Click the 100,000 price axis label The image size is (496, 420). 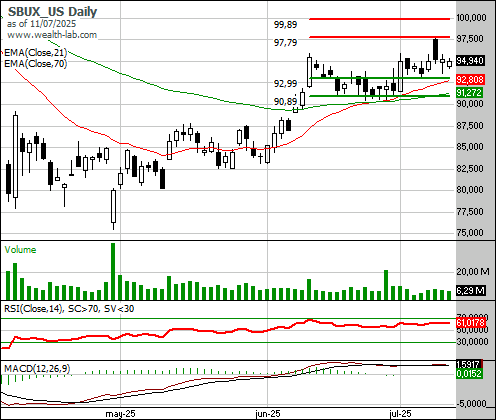click(x=471, y=18)
